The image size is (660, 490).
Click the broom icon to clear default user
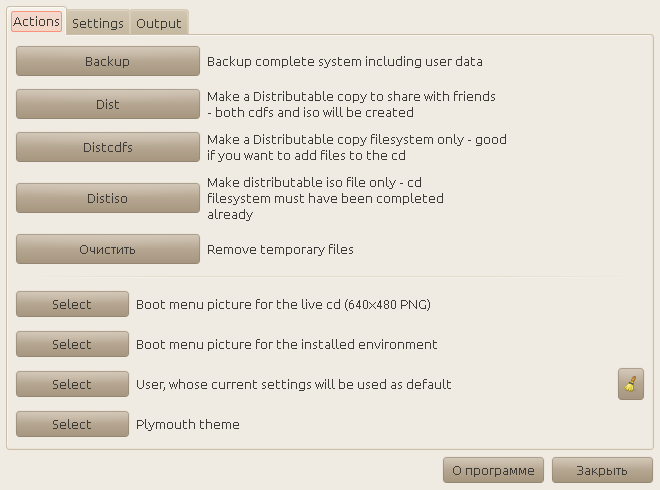[631, 384]
